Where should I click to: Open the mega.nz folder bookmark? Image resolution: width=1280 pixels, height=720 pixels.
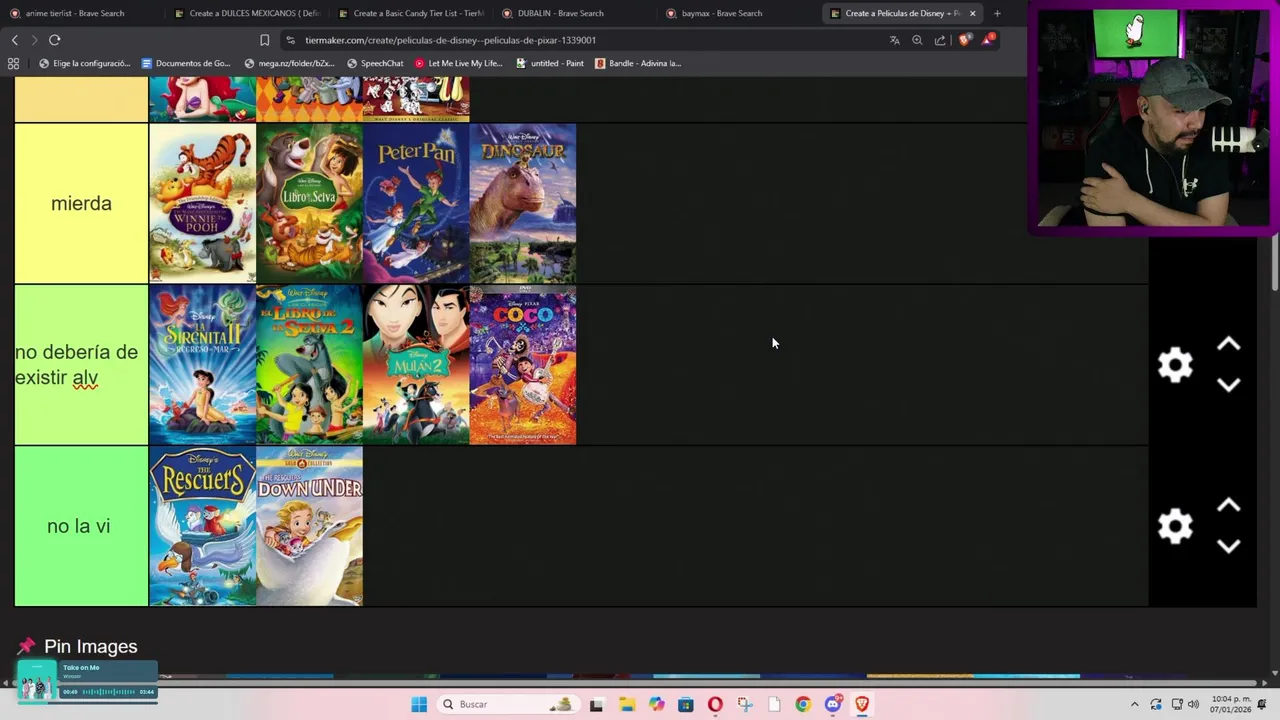tap(289, 63)
